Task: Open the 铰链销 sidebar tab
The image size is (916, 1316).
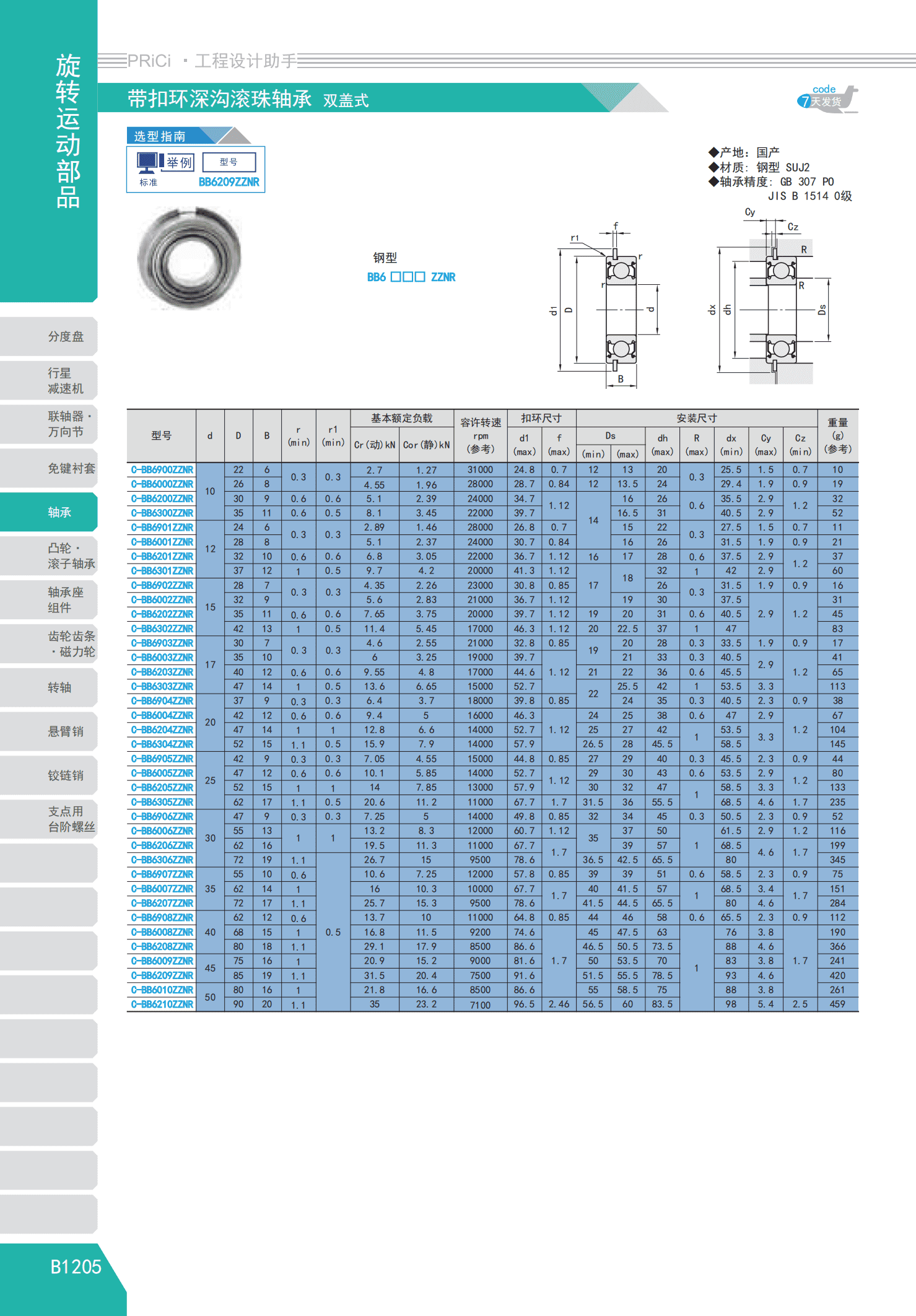Action: coord(49,775)
